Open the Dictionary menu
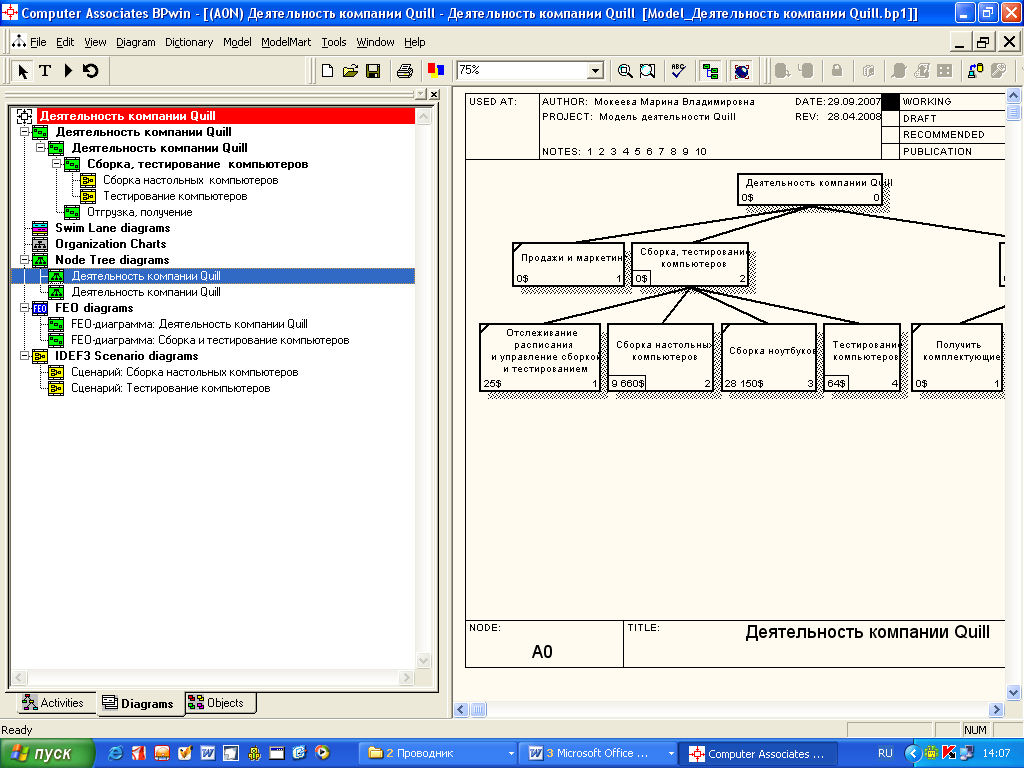1024x768 pixels. point(189,42)
